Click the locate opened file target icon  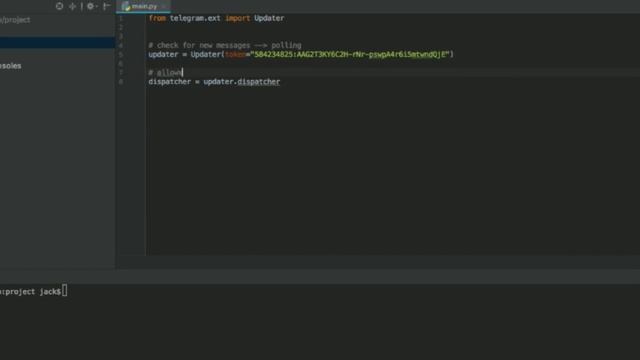[60, 6]
